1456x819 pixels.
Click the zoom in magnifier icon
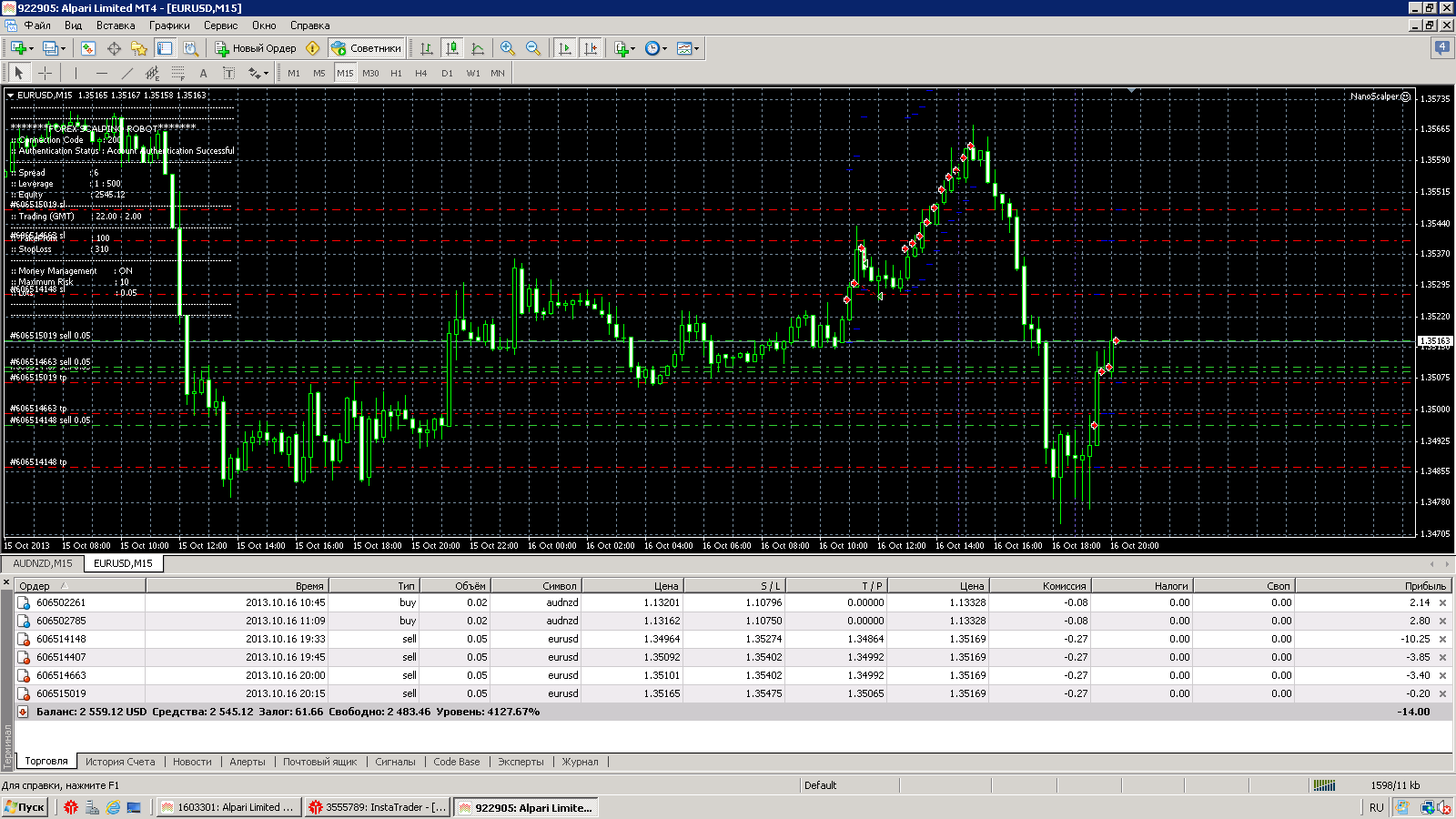click(x=508, y=48)
